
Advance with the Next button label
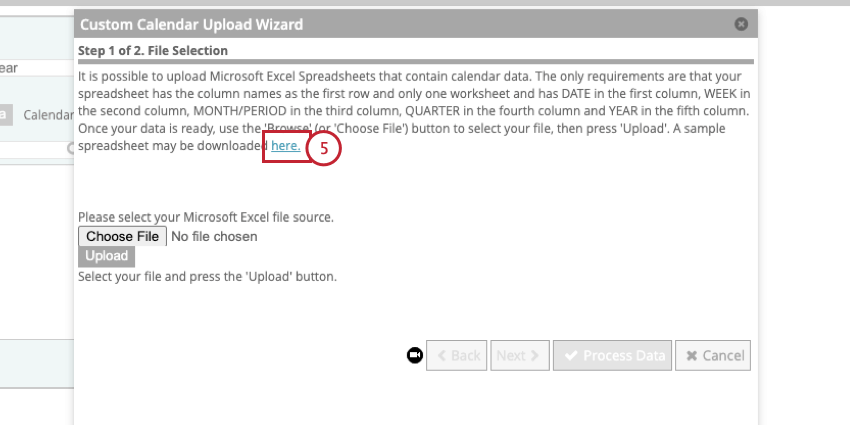(510, 355)
